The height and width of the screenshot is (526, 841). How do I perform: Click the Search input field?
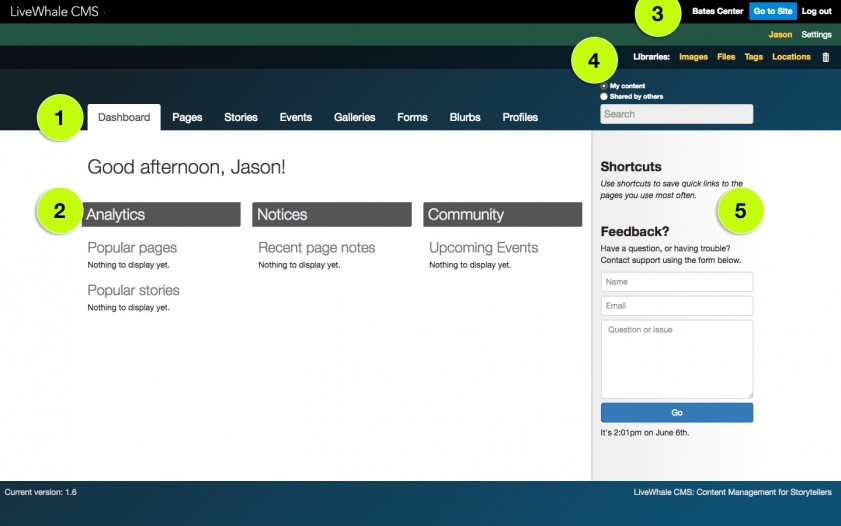(676, 114)
